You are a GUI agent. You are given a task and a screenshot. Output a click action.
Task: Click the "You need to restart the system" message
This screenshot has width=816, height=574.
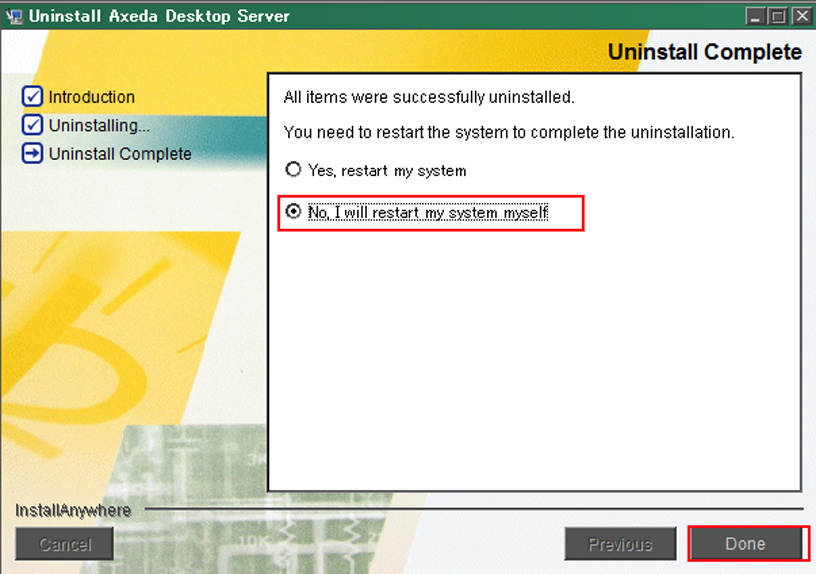pyautogui.click(x=509, y=132)
